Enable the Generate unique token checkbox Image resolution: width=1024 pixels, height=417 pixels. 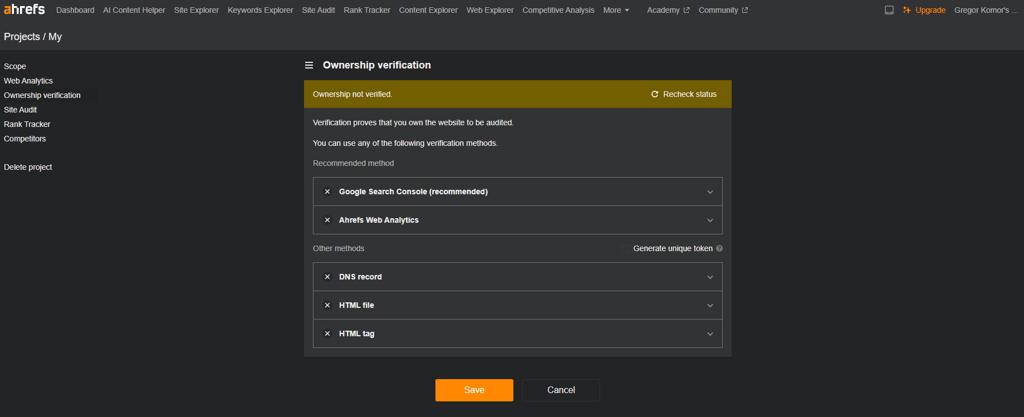[x=625, y=249]
